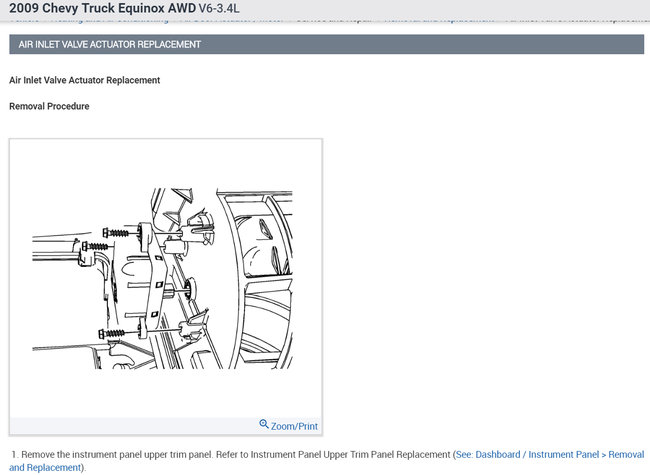The height and width of the screenshot is (475, 650).
Task: Click the 'and Replacement' link continuation
Action: [45, 468]
